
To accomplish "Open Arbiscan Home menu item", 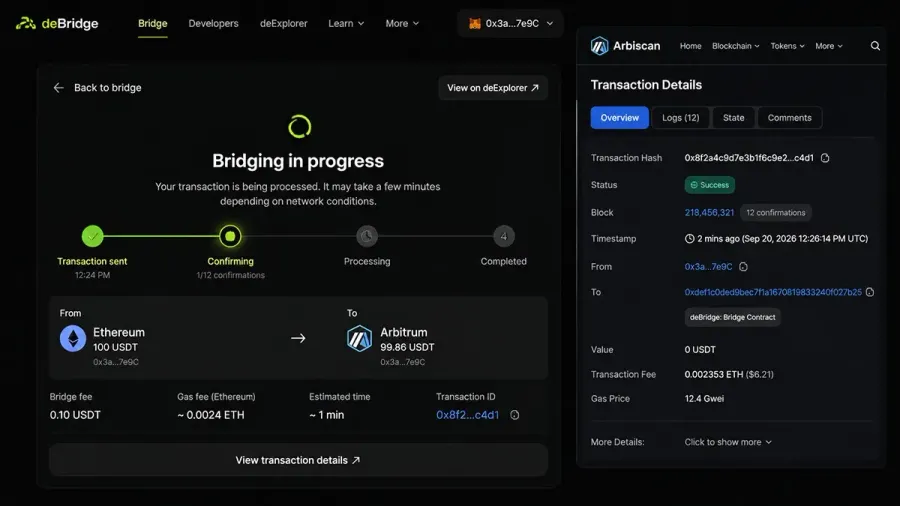I will coord(690,46).
